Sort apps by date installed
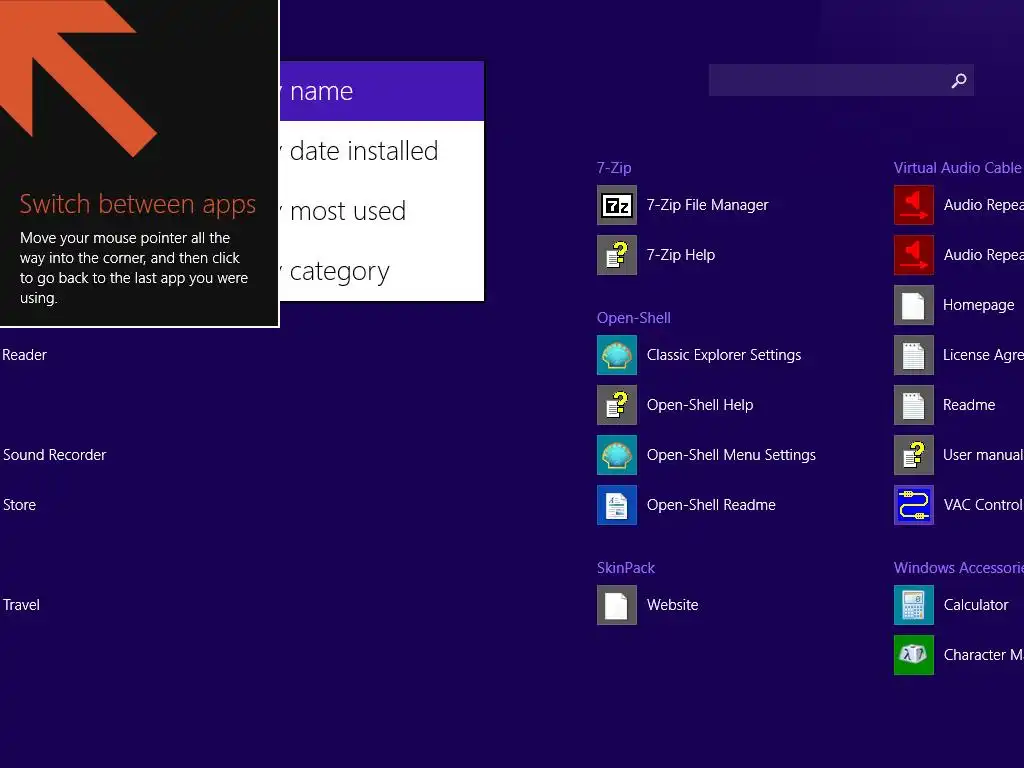Image resolution: width=1024 pixels, height=768 pixels. tap(382, 151)
